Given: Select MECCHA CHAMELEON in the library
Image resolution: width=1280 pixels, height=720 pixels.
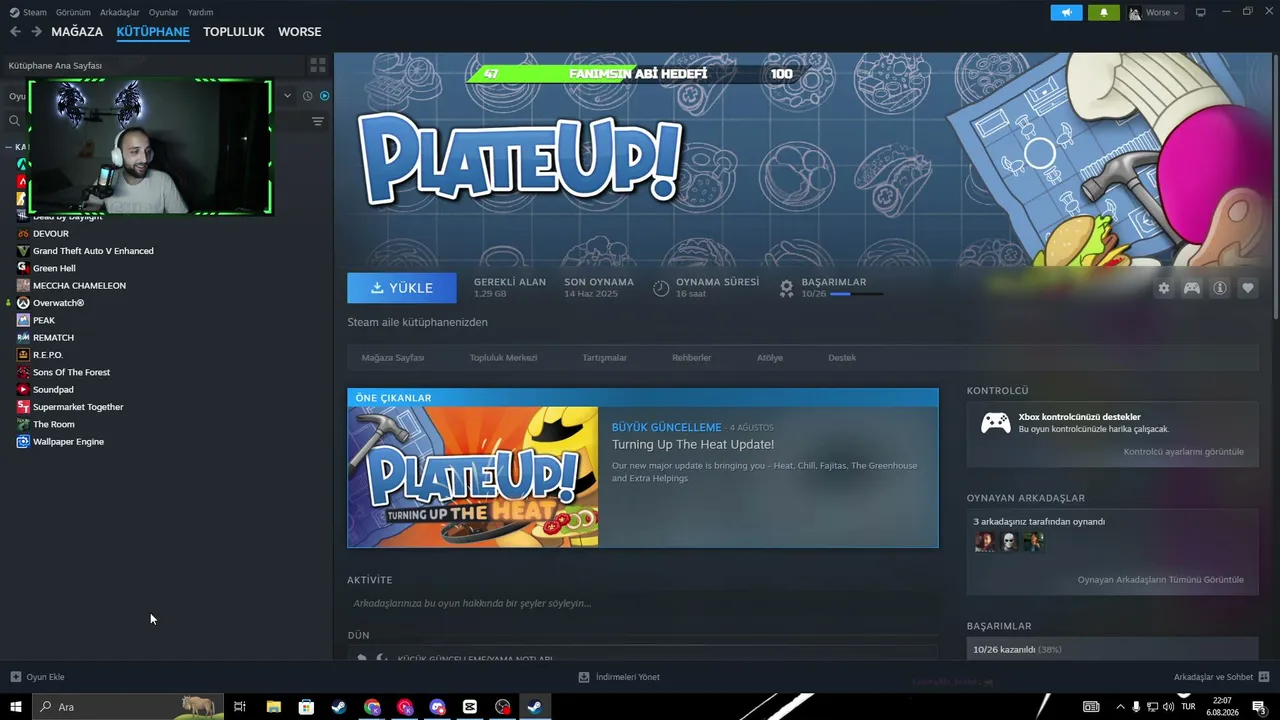Looking at the screenshot, I should [x=79, y=286].
